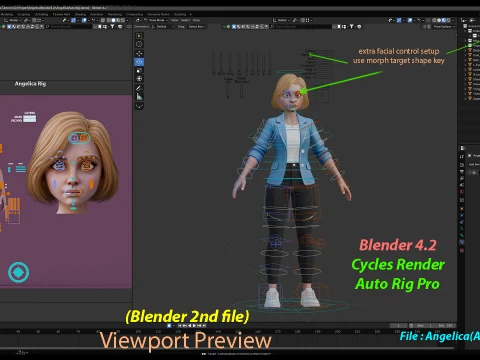Image resolution: width=480 pixels, height=360 pixels.
Task: Click the timeline current frame field
Action: coord(398,325)
